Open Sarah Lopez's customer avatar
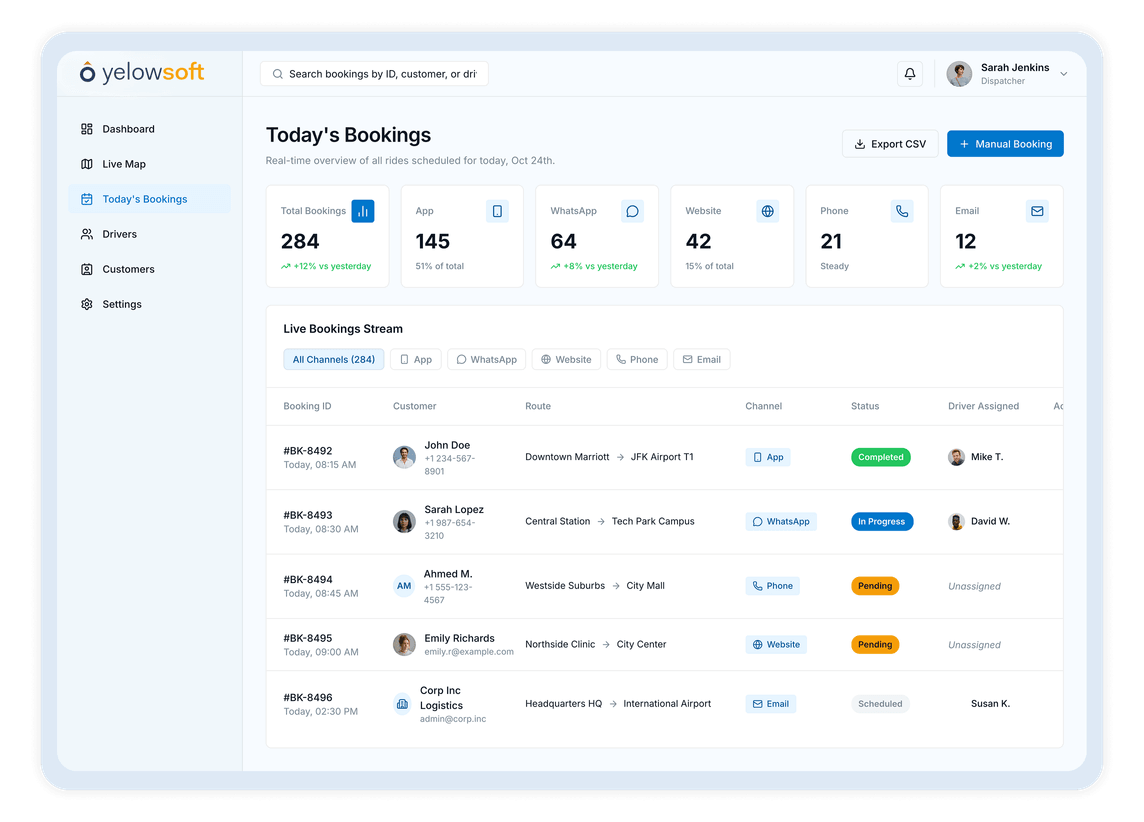 tap(404, 522)
